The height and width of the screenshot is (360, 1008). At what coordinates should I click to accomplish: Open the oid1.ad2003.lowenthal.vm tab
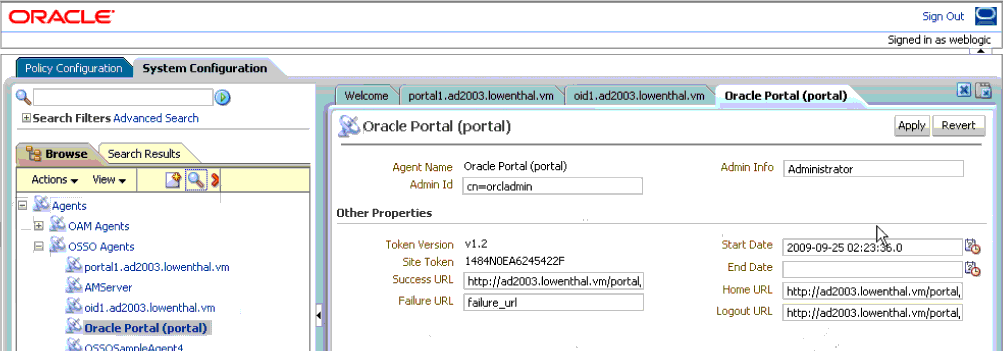pos(639,96)
